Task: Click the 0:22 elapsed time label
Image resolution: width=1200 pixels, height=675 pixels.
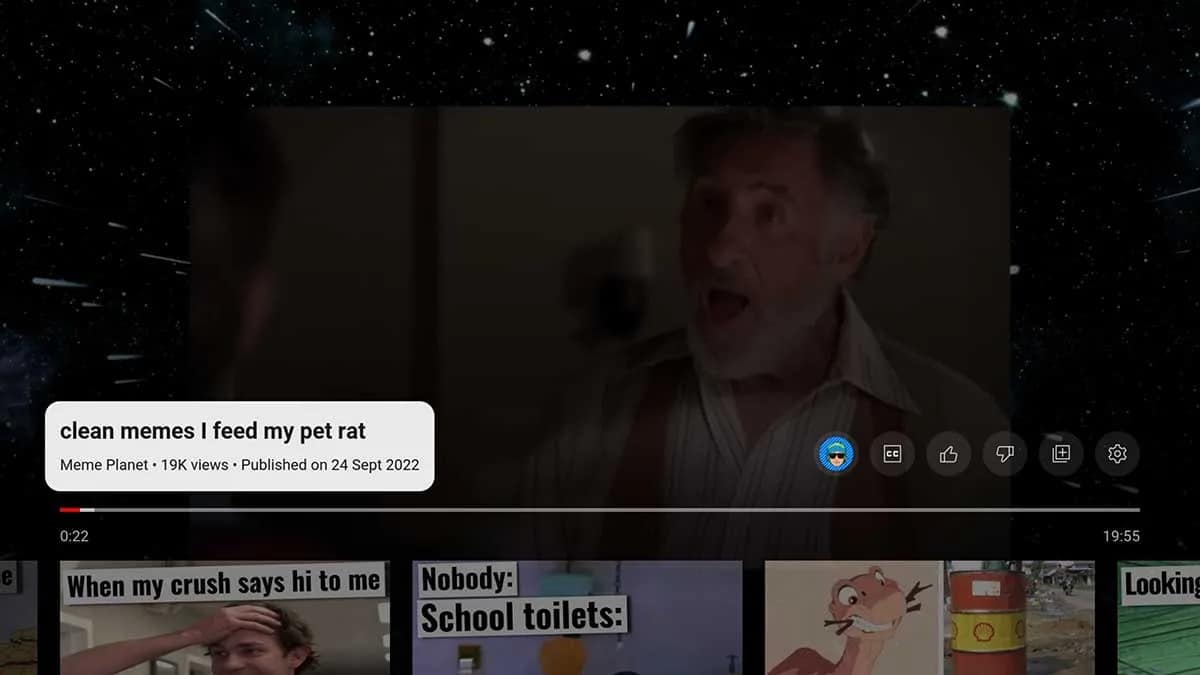Action: tap(74, 536)
